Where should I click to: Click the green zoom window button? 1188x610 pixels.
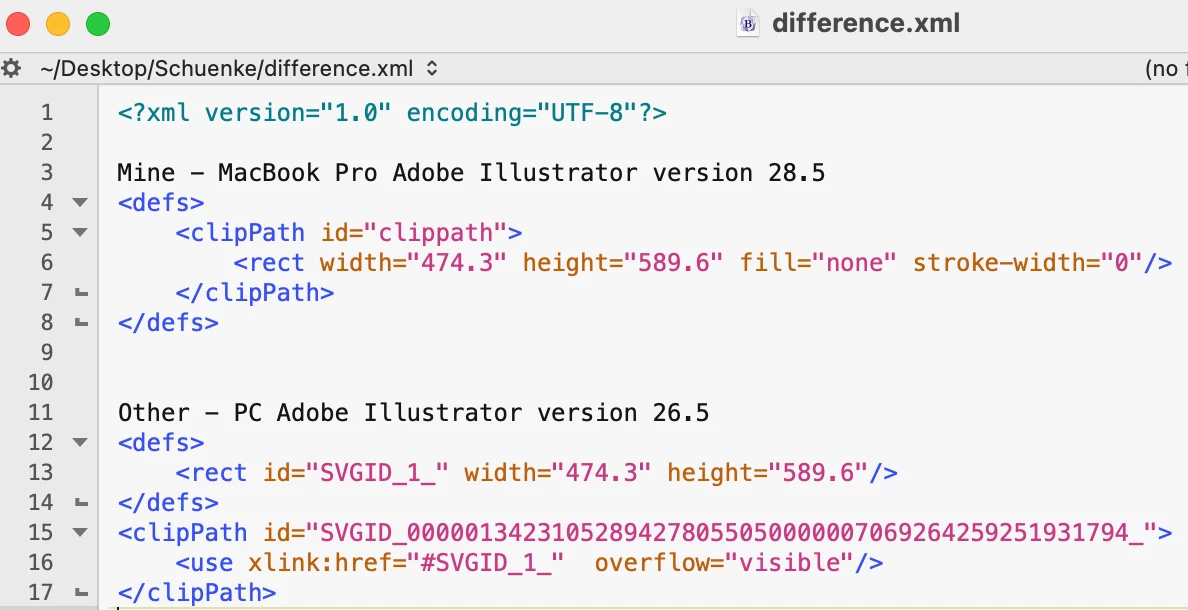coord(98,24)
